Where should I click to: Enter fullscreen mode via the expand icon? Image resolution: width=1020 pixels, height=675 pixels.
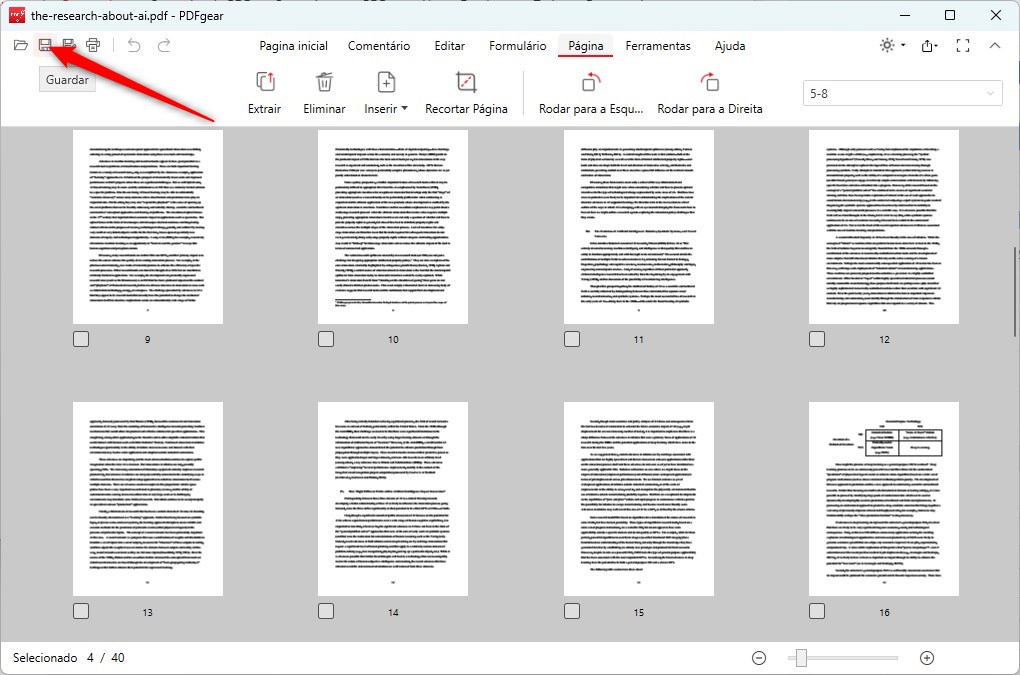tap(963, 45)
